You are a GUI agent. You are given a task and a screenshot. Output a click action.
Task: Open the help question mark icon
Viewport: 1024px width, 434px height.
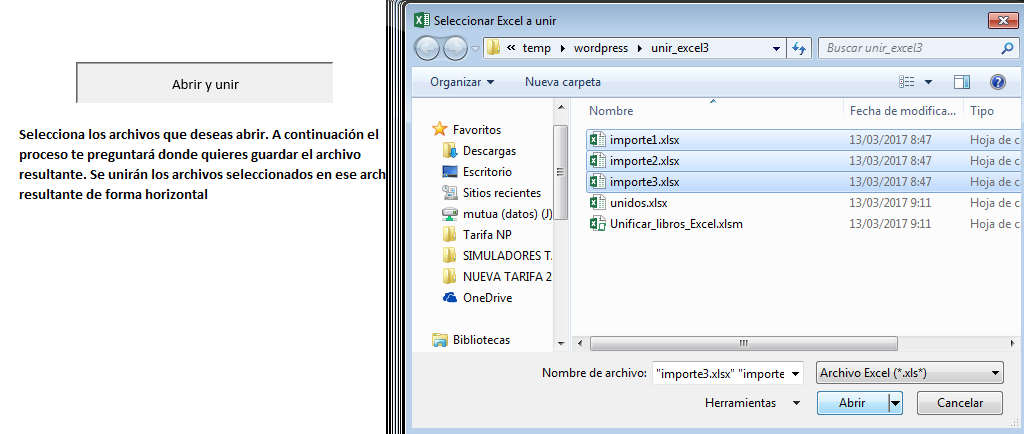(x=997, y=82)
